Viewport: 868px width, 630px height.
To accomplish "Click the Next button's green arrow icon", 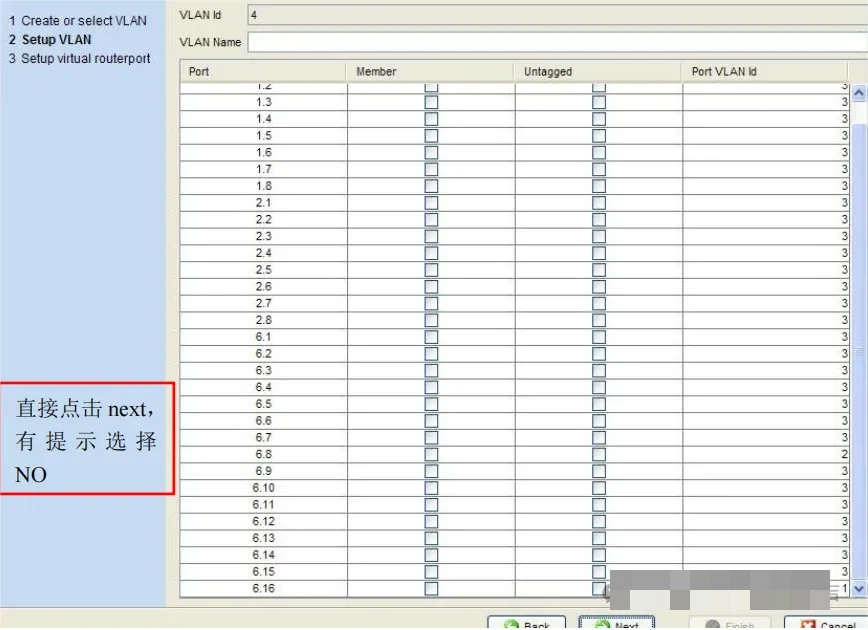I will (602, 626).
